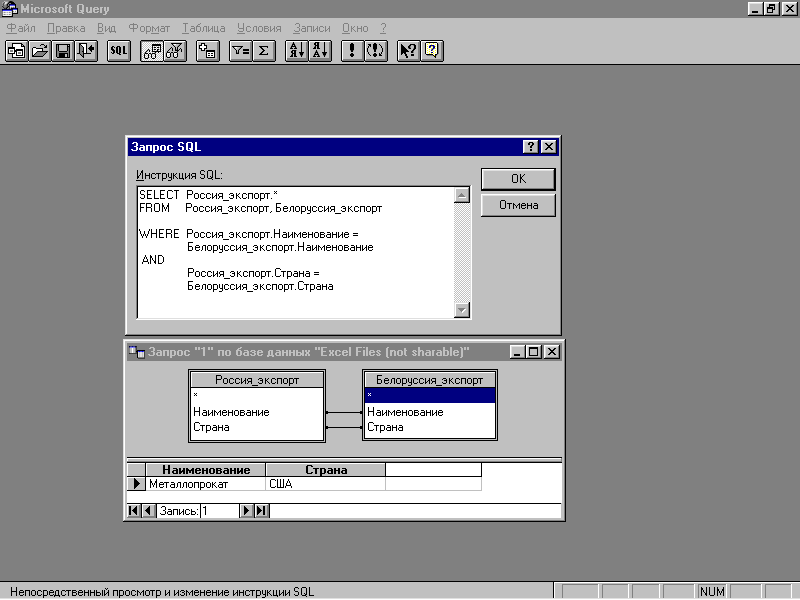Maximize the Запрос "1" query window

point(534,352)
